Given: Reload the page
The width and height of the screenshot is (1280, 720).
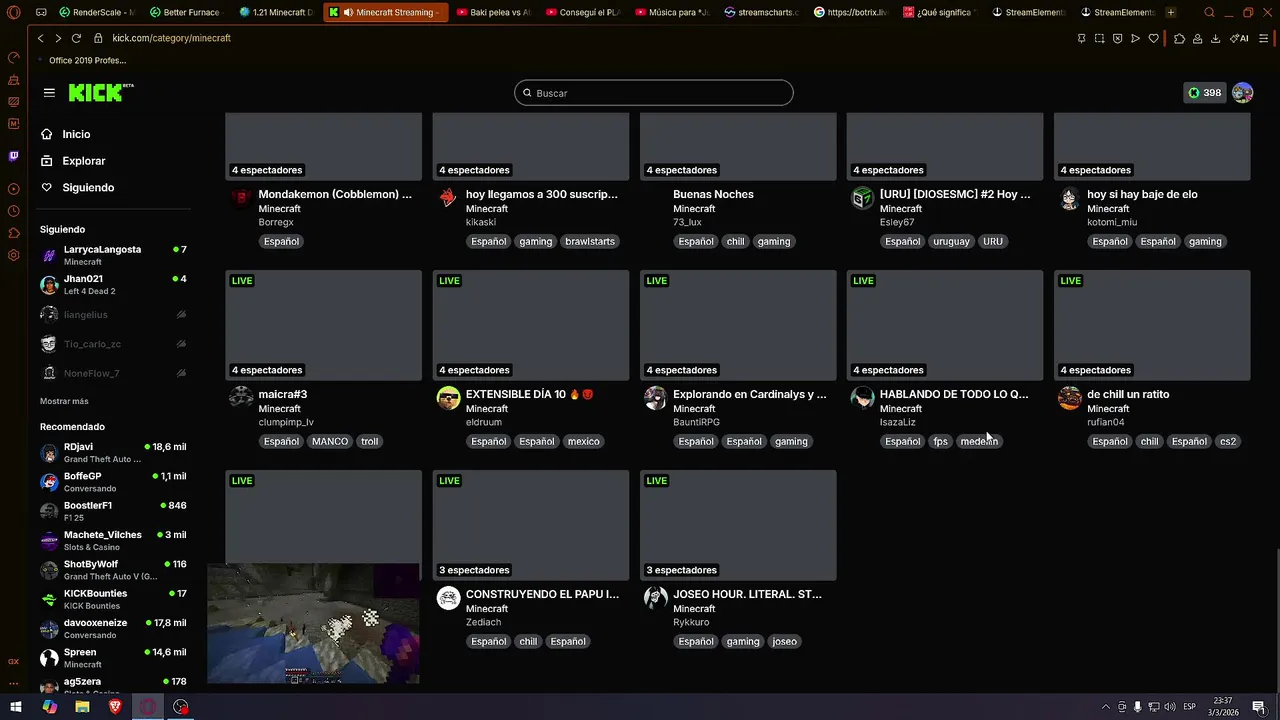Looking at the screenshot, I should pos(76,38).
